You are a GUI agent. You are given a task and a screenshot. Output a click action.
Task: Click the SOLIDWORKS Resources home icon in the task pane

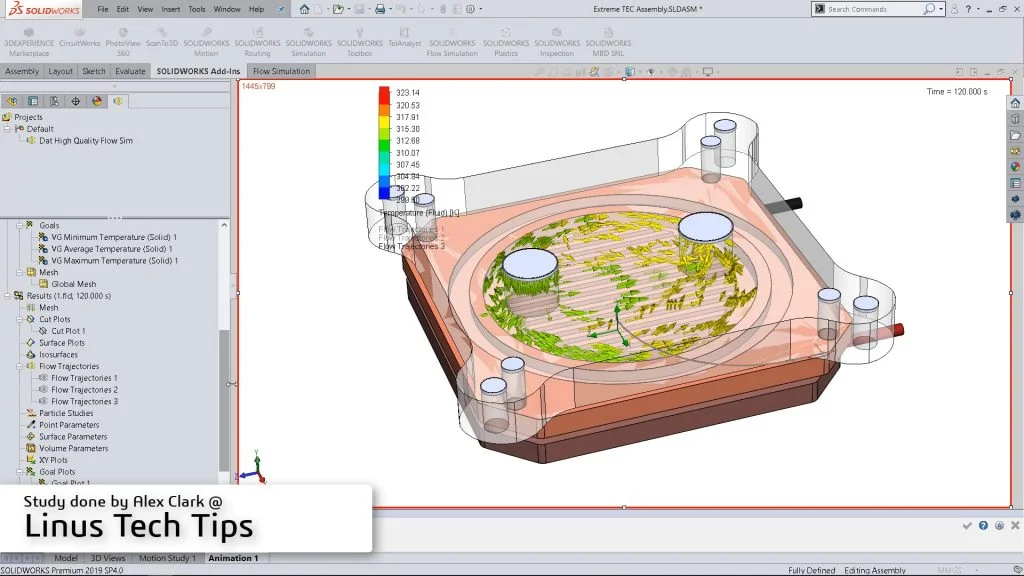[x=1015, y=103]
